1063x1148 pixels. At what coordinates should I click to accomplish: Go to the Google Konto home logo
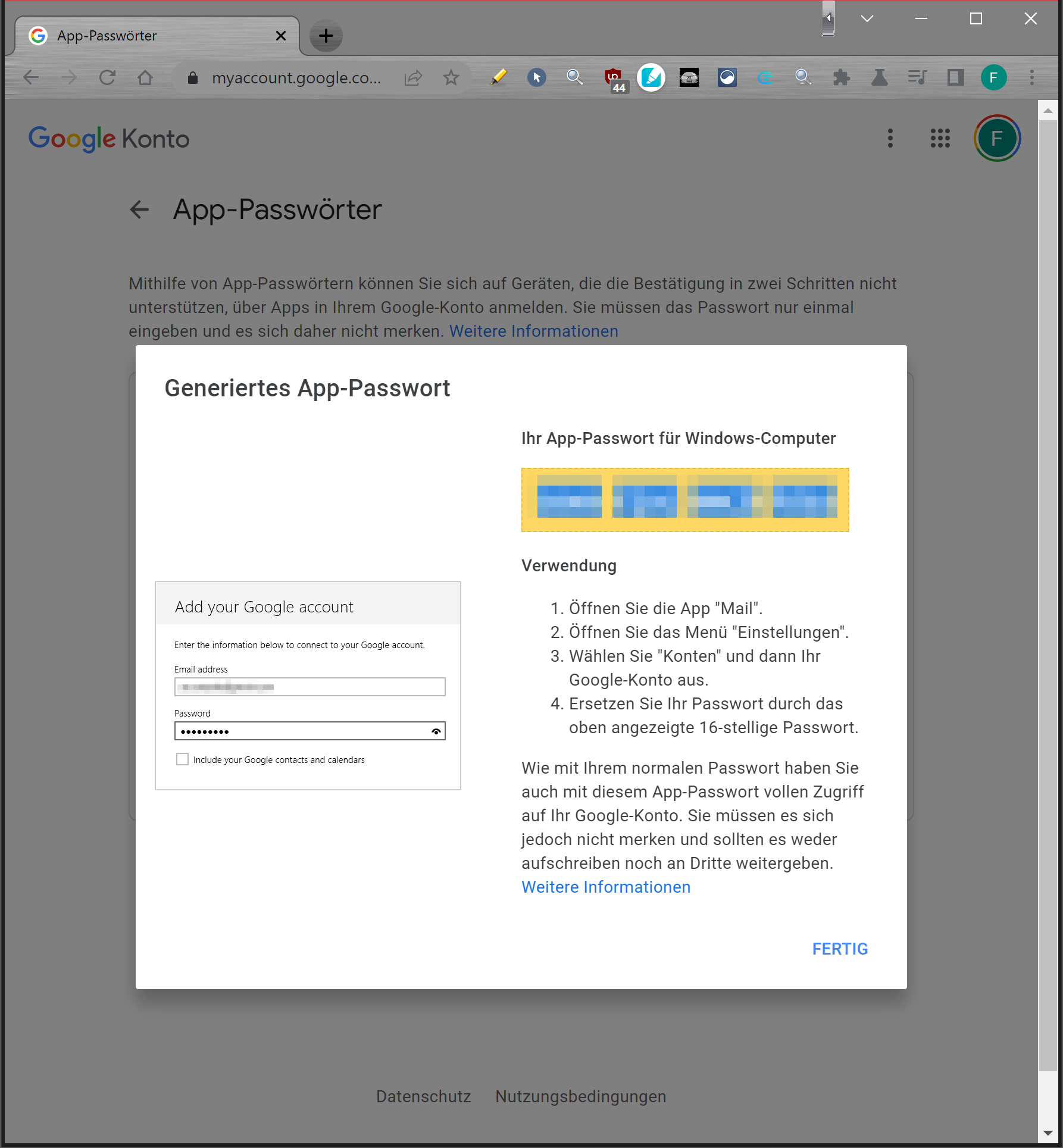coord(109,139)
